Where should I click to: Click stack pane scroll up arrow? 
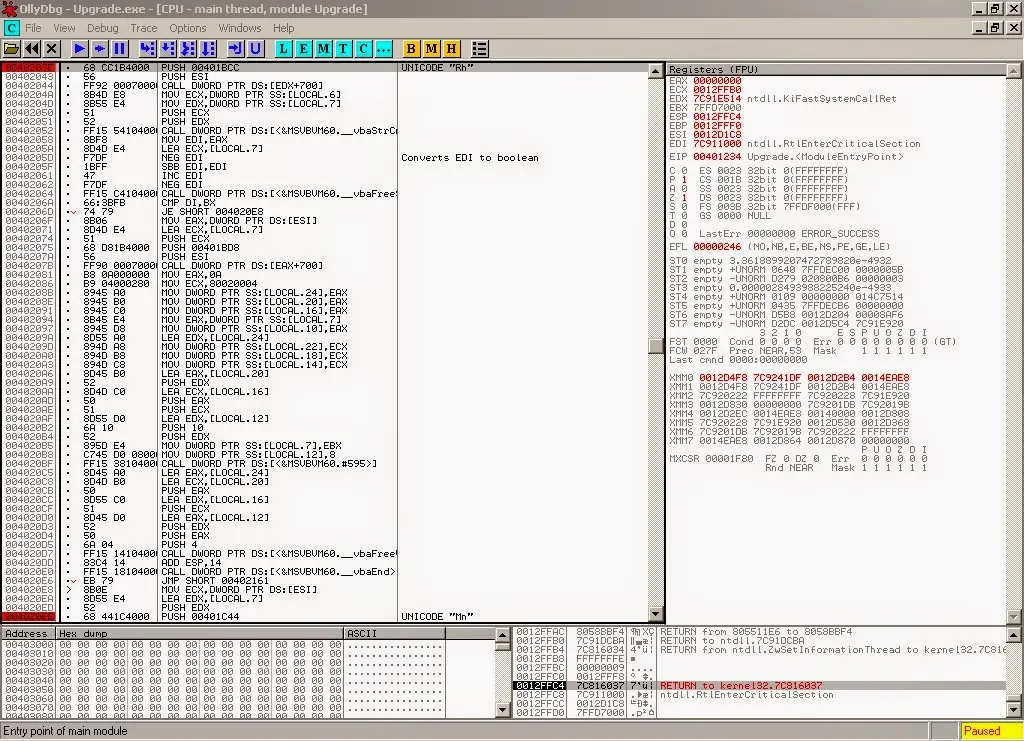click(1014, 635)
